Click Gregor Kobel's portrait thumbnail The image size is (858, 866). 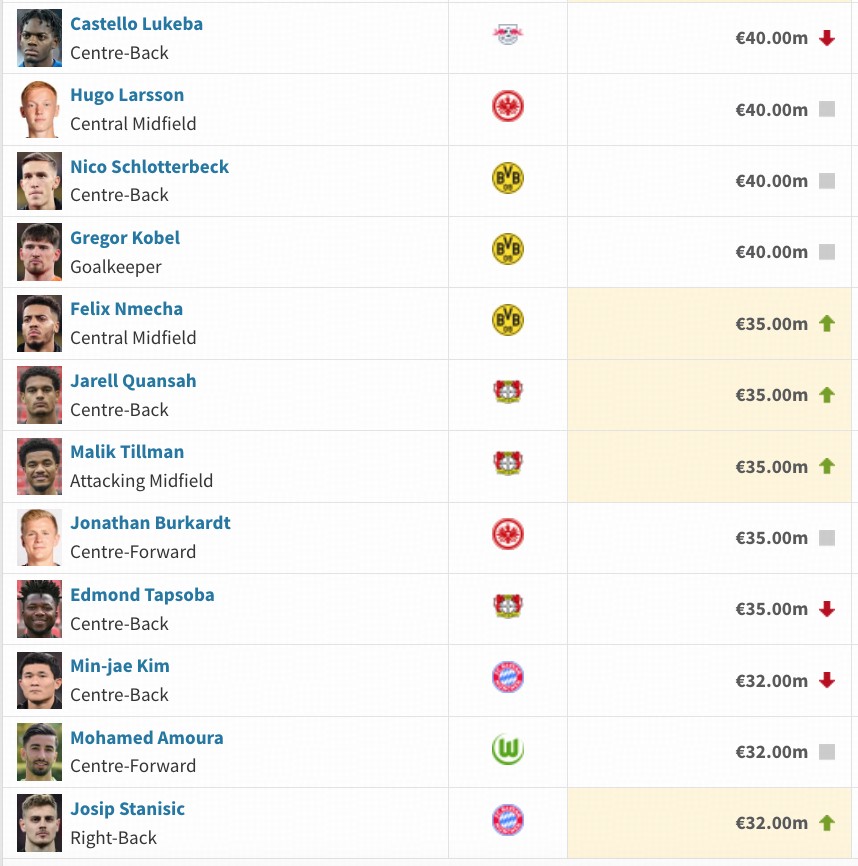(x=39, y=252)
